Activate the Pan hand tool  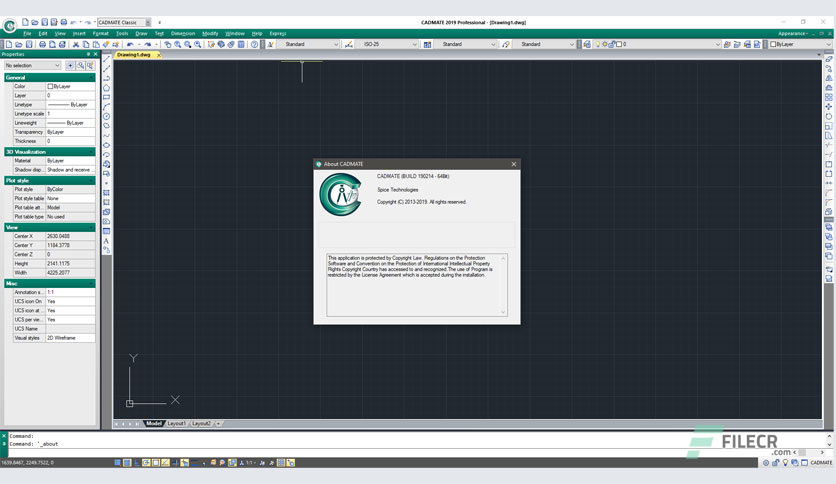pos(167,44)
